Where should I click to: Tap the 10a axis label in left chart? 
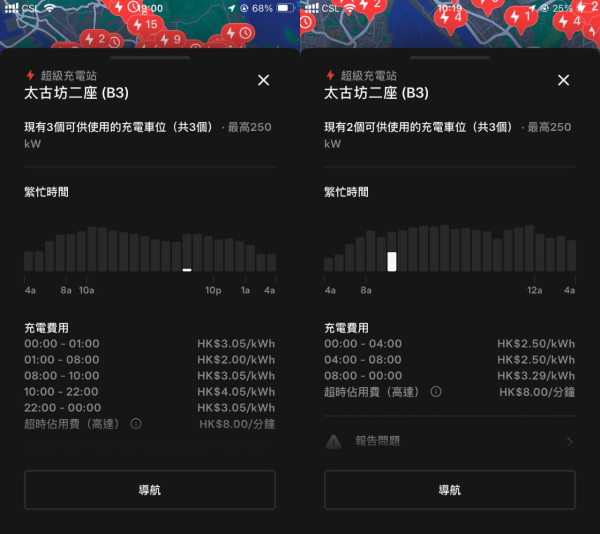86,290
